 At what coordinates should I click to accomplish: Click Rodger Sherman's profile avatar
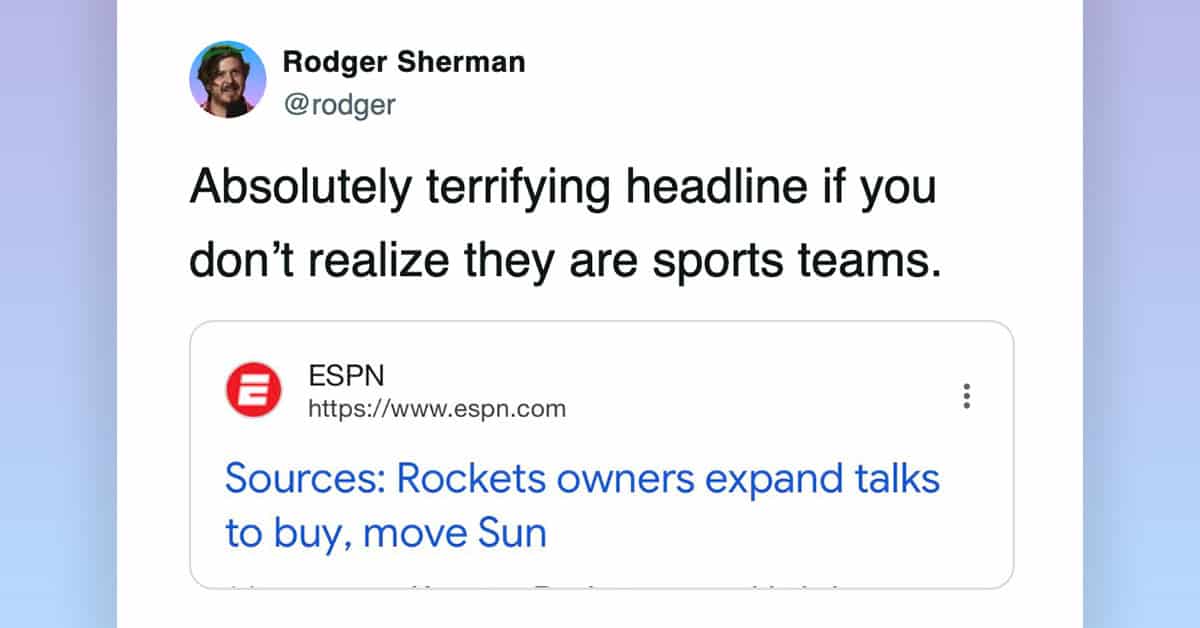pos(228,80)
